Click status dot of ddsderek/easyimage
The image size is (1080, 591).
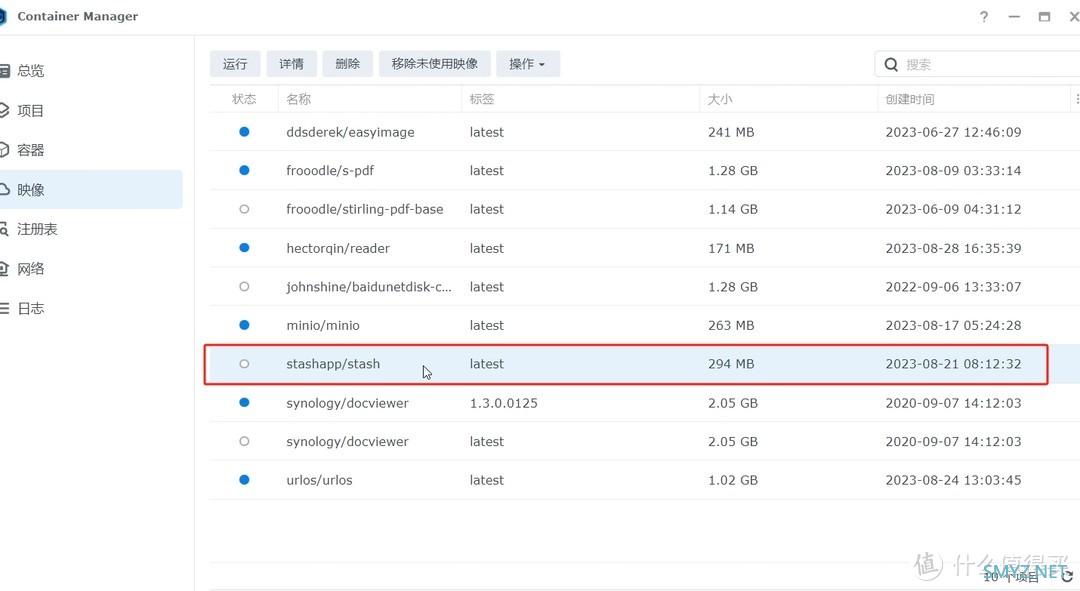click(x=244, y=132)
